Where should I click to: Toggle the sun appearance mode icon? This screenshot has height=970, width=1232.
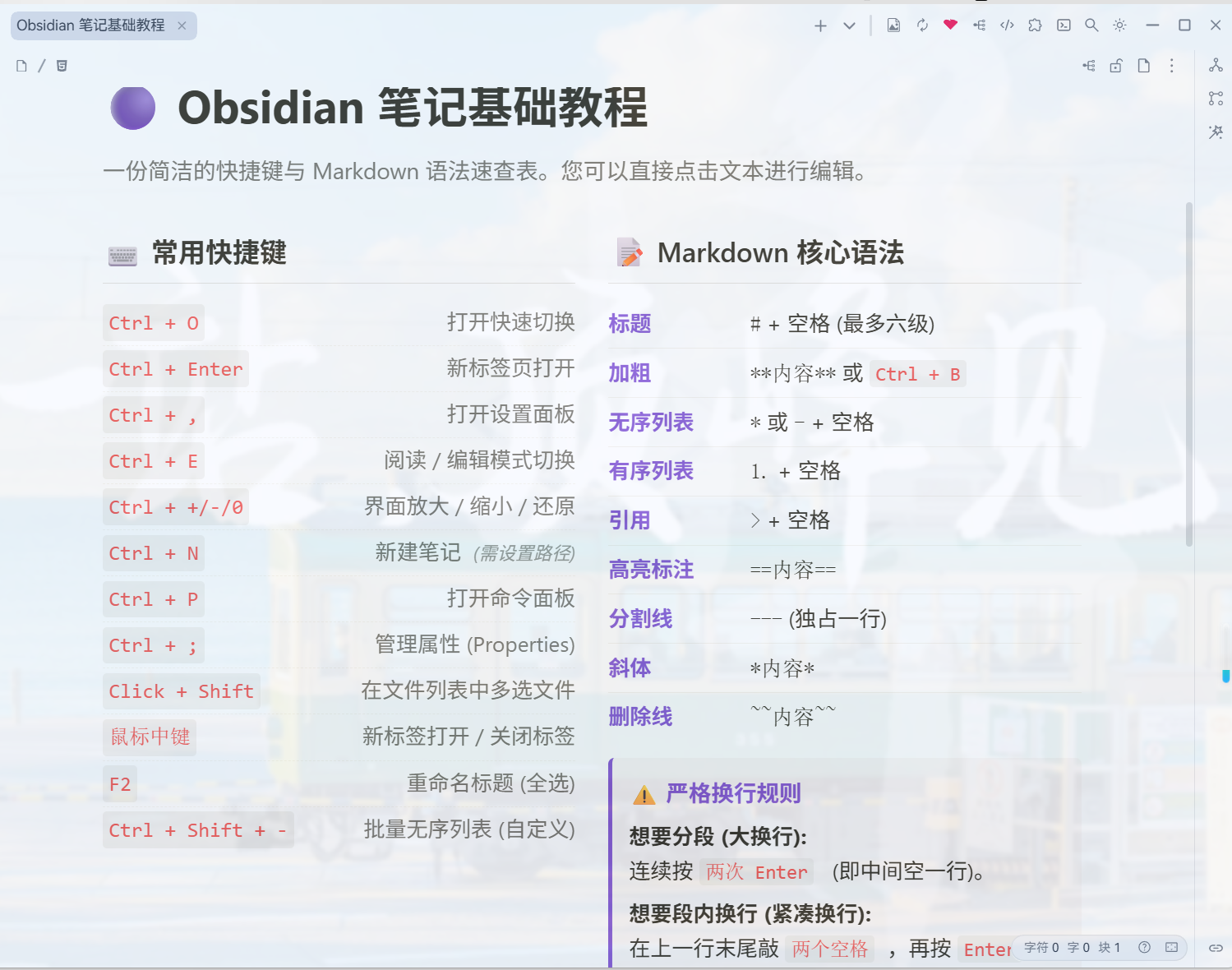(x=1119, y=25)
